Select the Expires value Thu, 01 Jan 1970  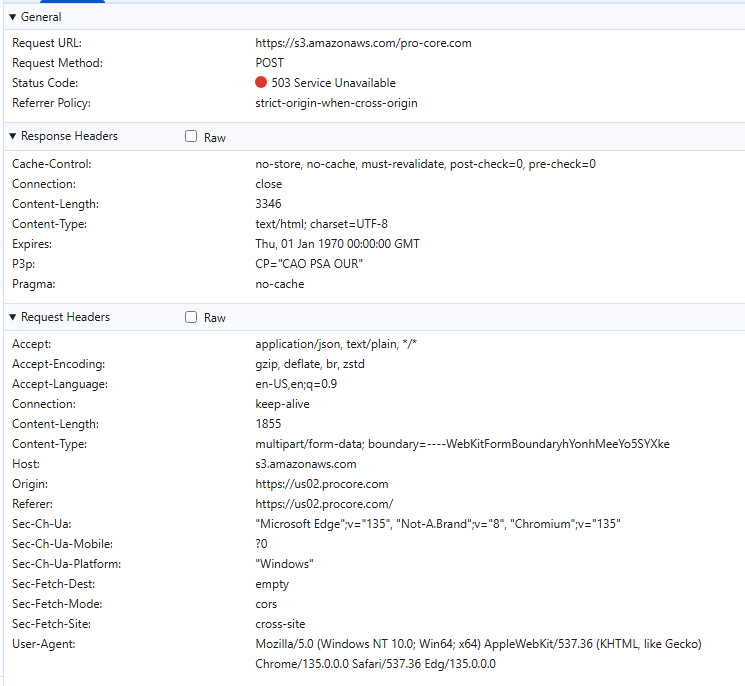[337, 244]
